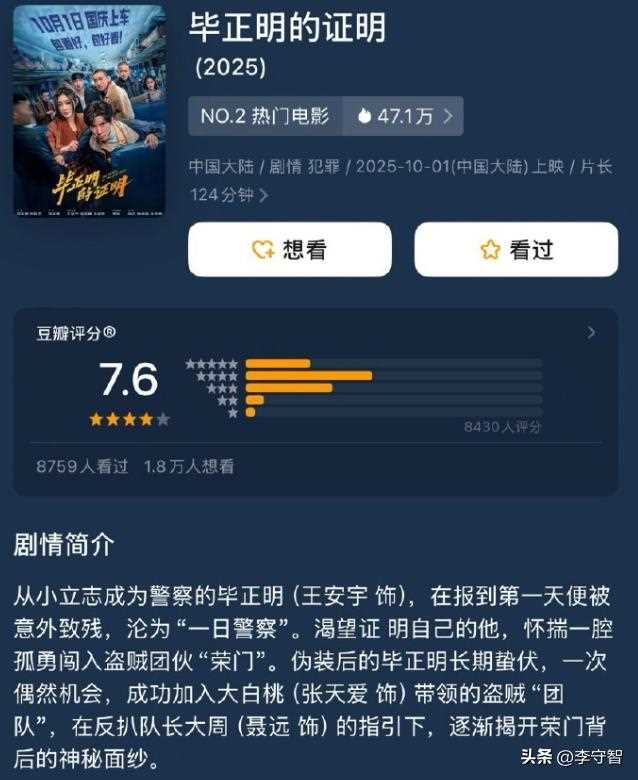Tap the 头条 logo watermark

537,757
